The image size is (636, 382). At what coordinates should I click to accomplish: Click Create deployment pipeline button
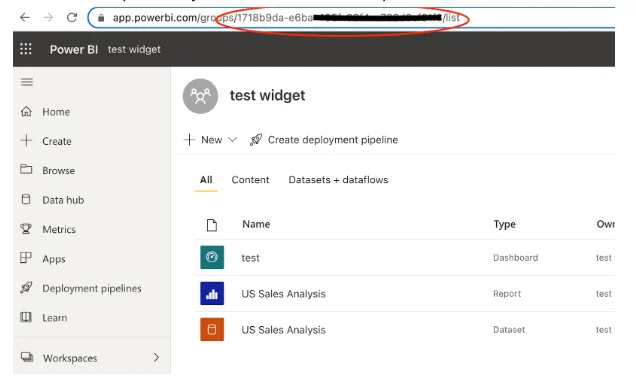click(x=324, y=140)
